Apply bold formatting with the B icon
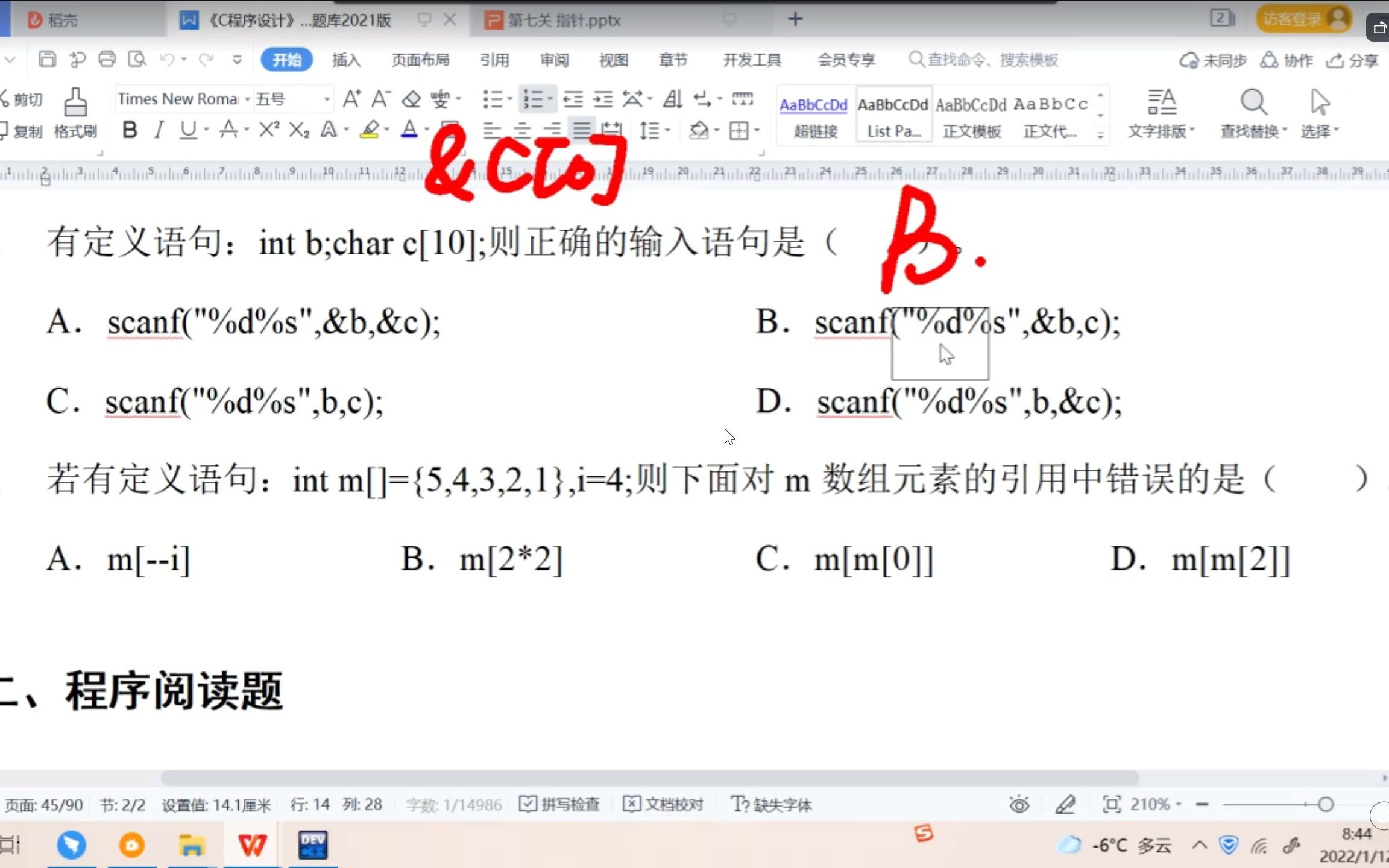1389x868 pixels. [x=129, y=130]
